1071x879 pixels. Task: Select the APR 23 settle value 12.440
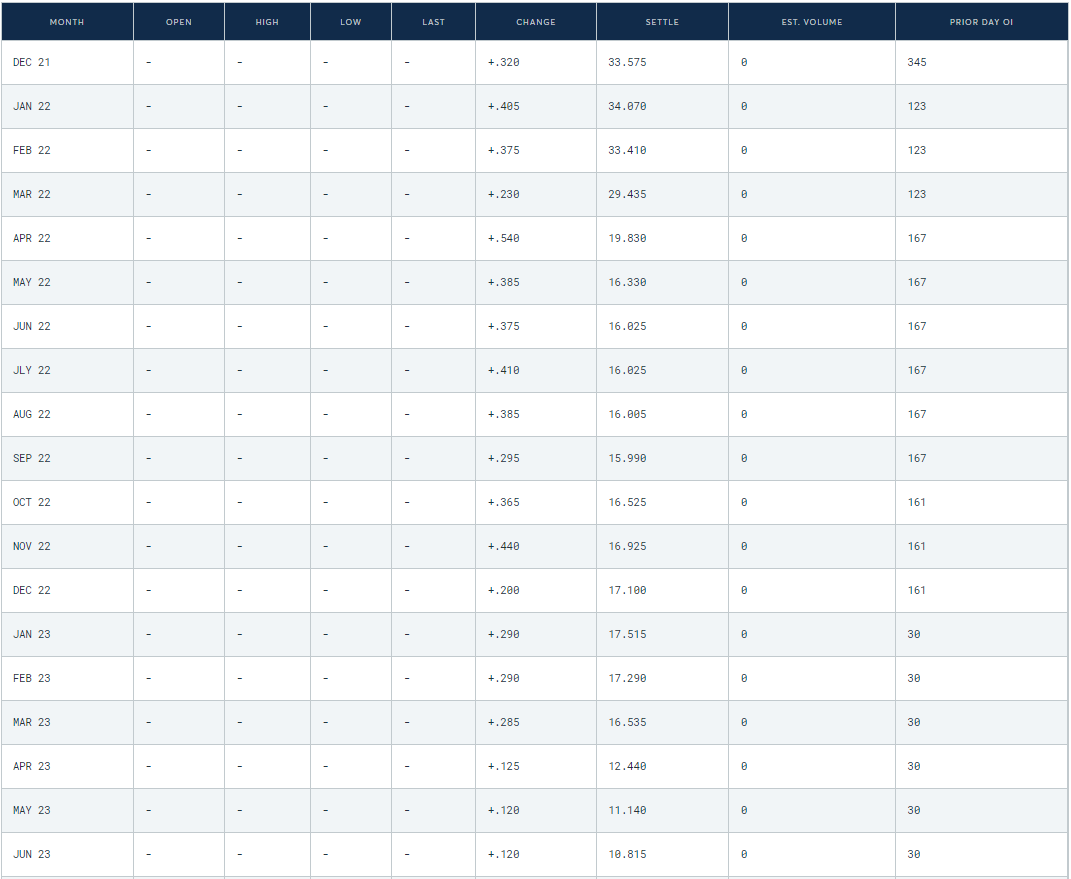pos(627,766)
